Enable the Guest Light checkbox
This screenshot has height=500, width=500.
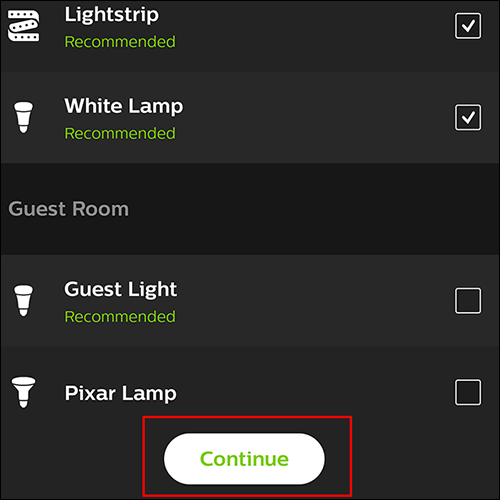(x=468, y=301)
